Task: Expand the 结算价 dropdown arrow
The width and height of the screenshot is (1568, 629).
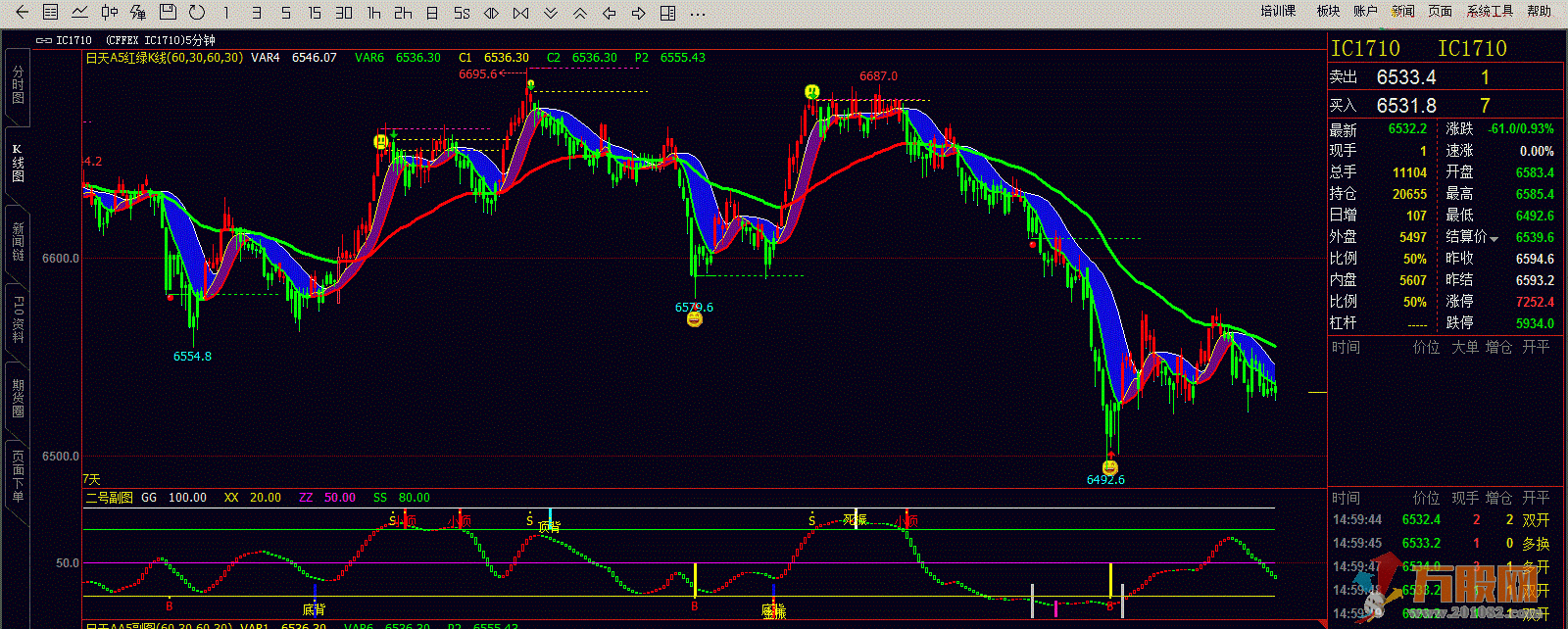Action: pyautogui.click(x=1494, y=238)
